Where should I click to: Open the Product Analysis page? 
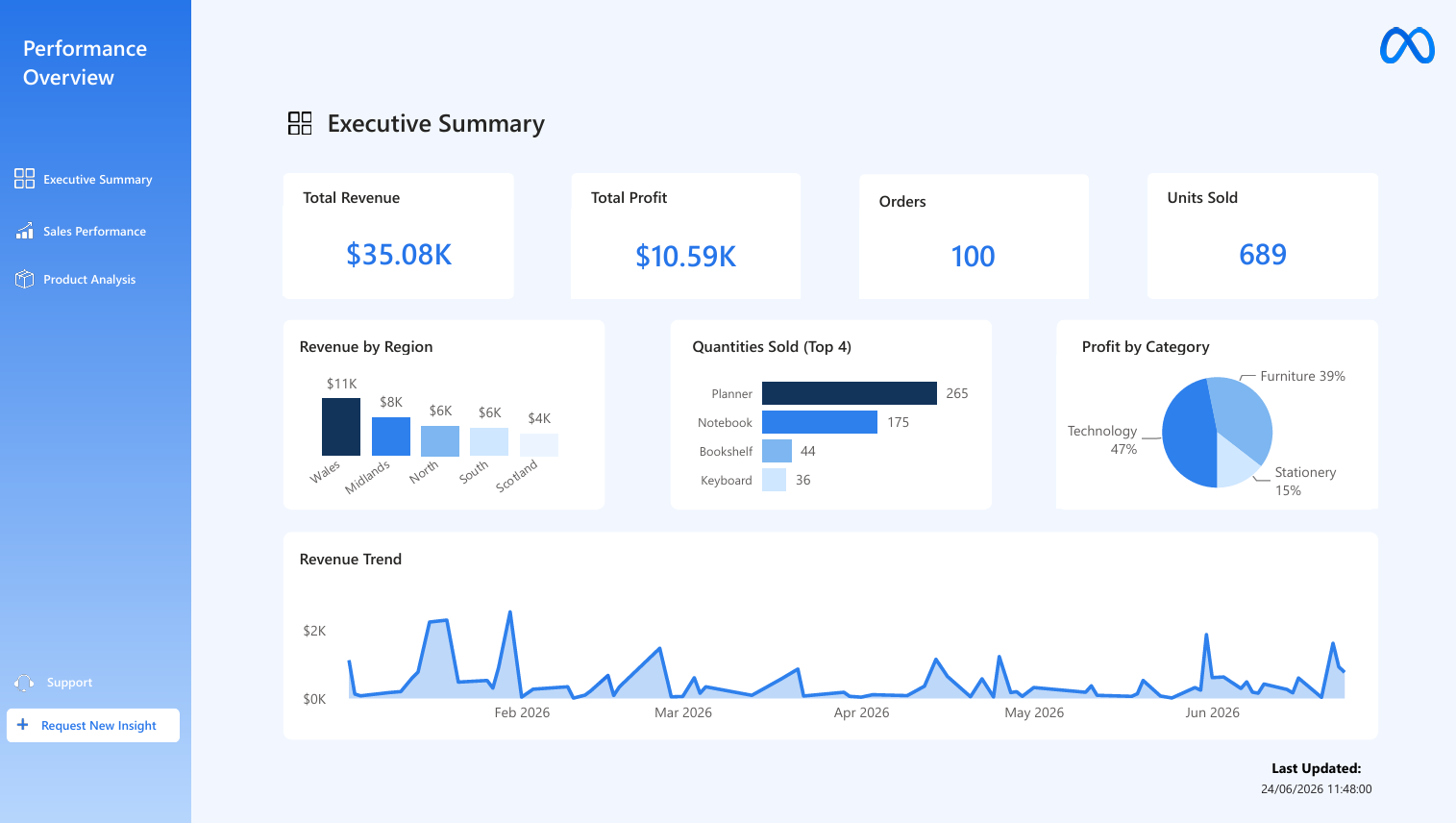click(89, 280)
